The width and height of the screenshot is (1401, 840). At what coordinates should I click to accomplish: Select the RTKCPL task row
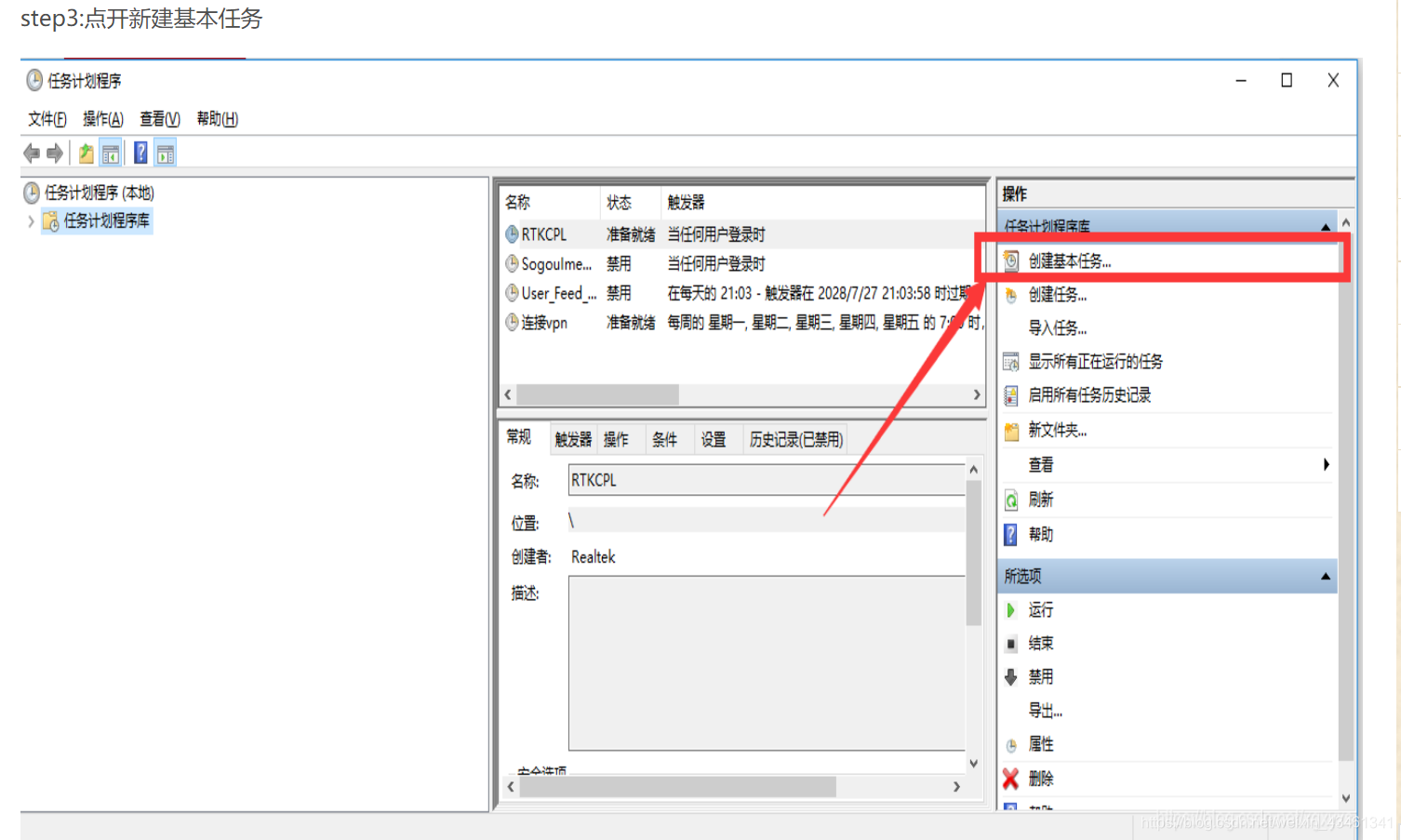742,234
